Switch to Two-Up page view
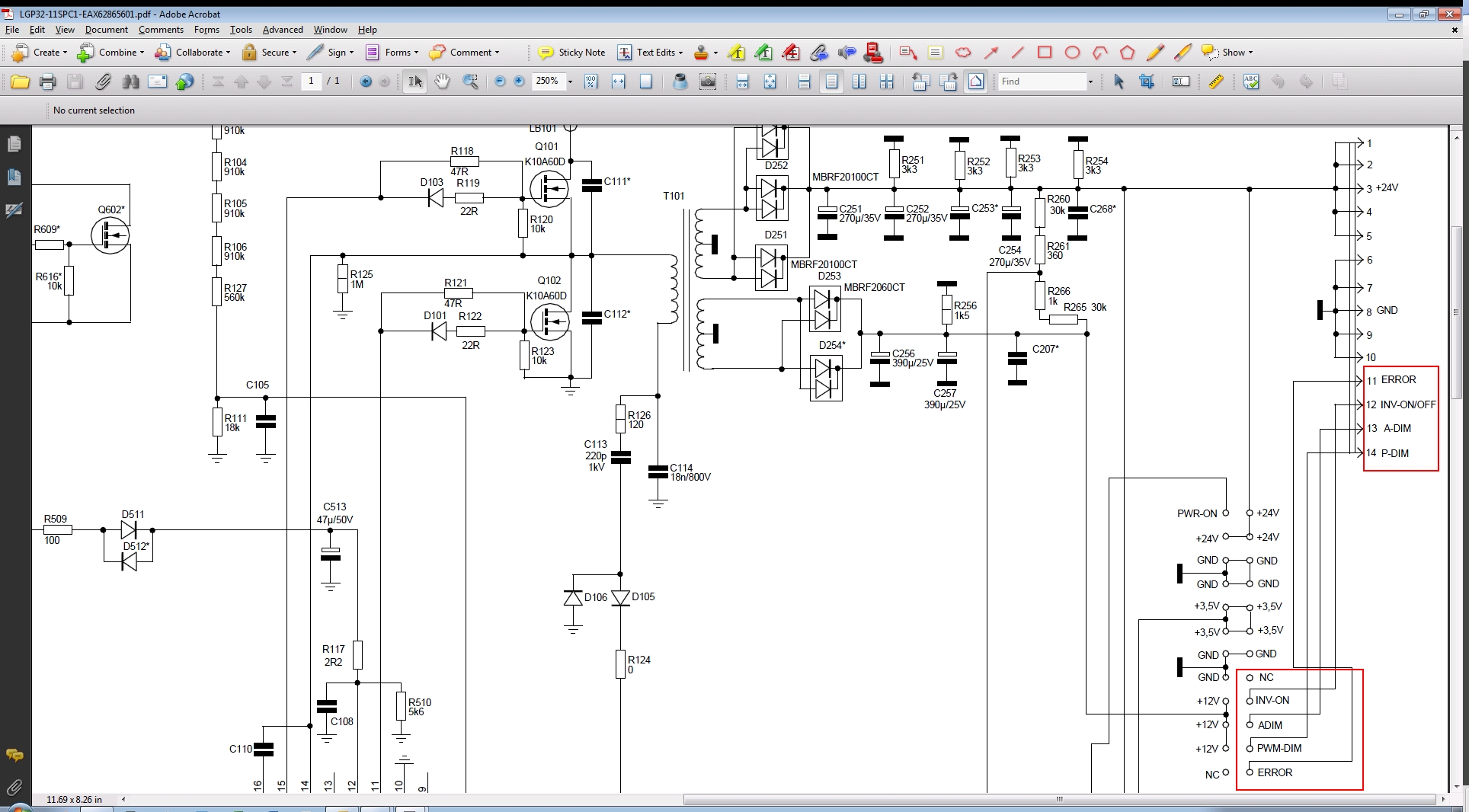Viewport: 1469px width, 812px height. pos(859,82)
